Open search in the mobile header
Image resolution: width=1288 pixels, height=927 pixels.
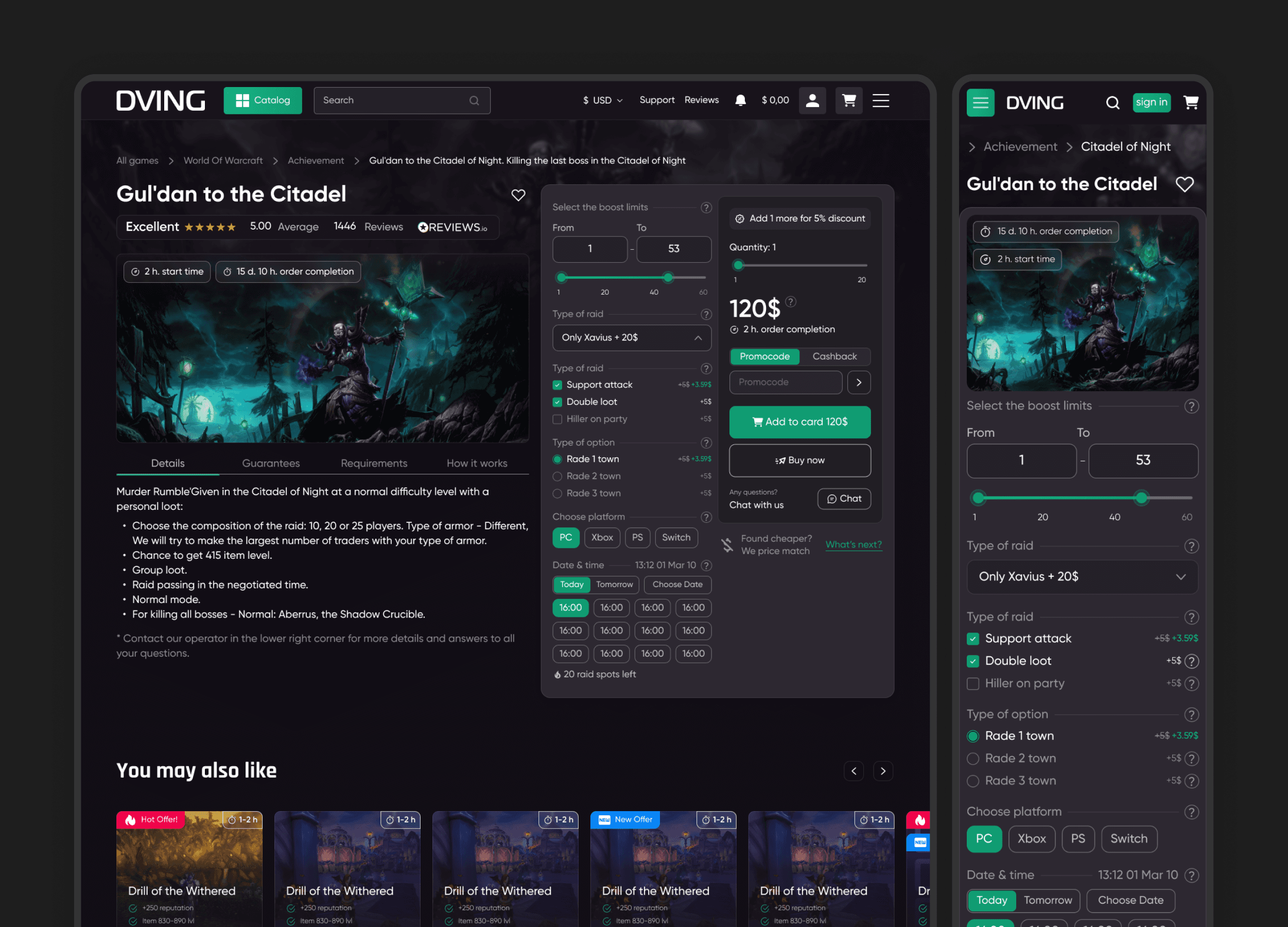(1112, 103)
